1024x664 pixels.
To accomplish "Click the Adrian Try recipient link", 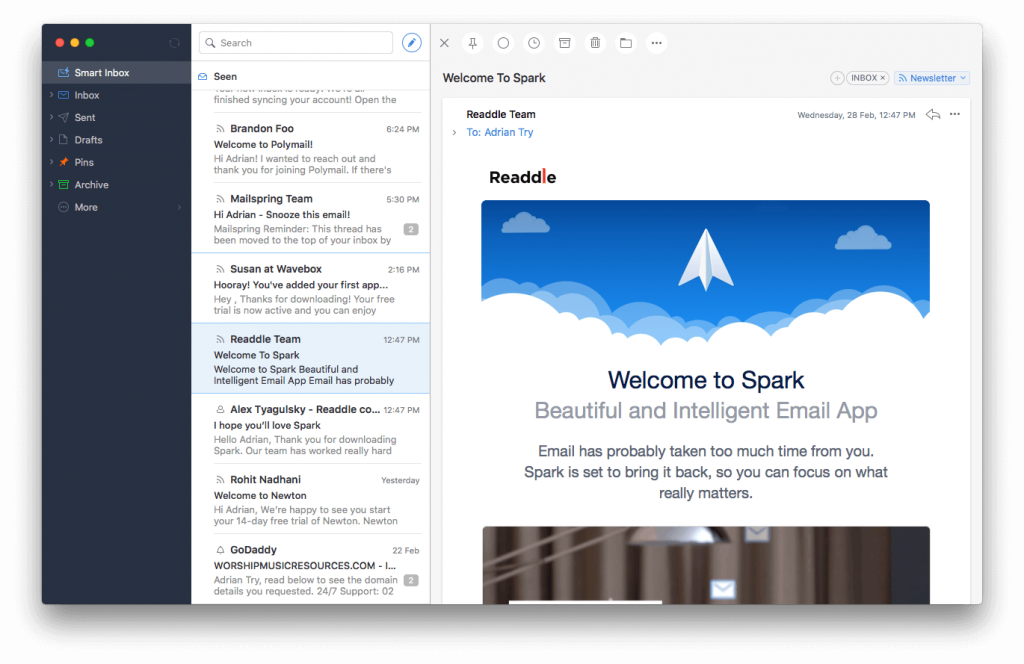I will pos(508,133).
